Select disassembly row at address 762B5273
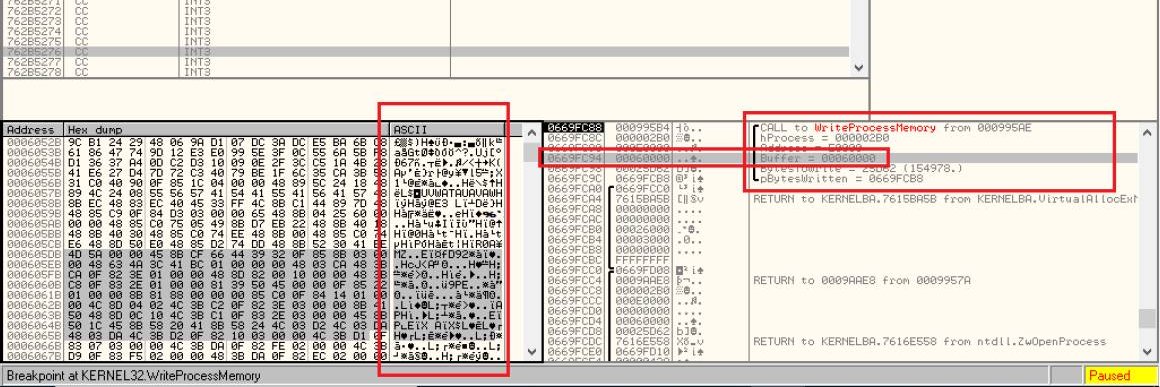Screen dimensions: 1160x387 click(x=425, y=21)
